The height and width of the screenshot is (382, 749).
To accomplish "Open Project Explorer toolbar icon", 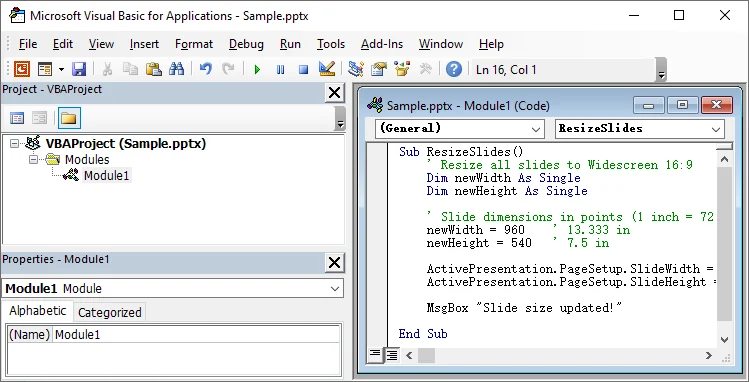I will 355,69.
